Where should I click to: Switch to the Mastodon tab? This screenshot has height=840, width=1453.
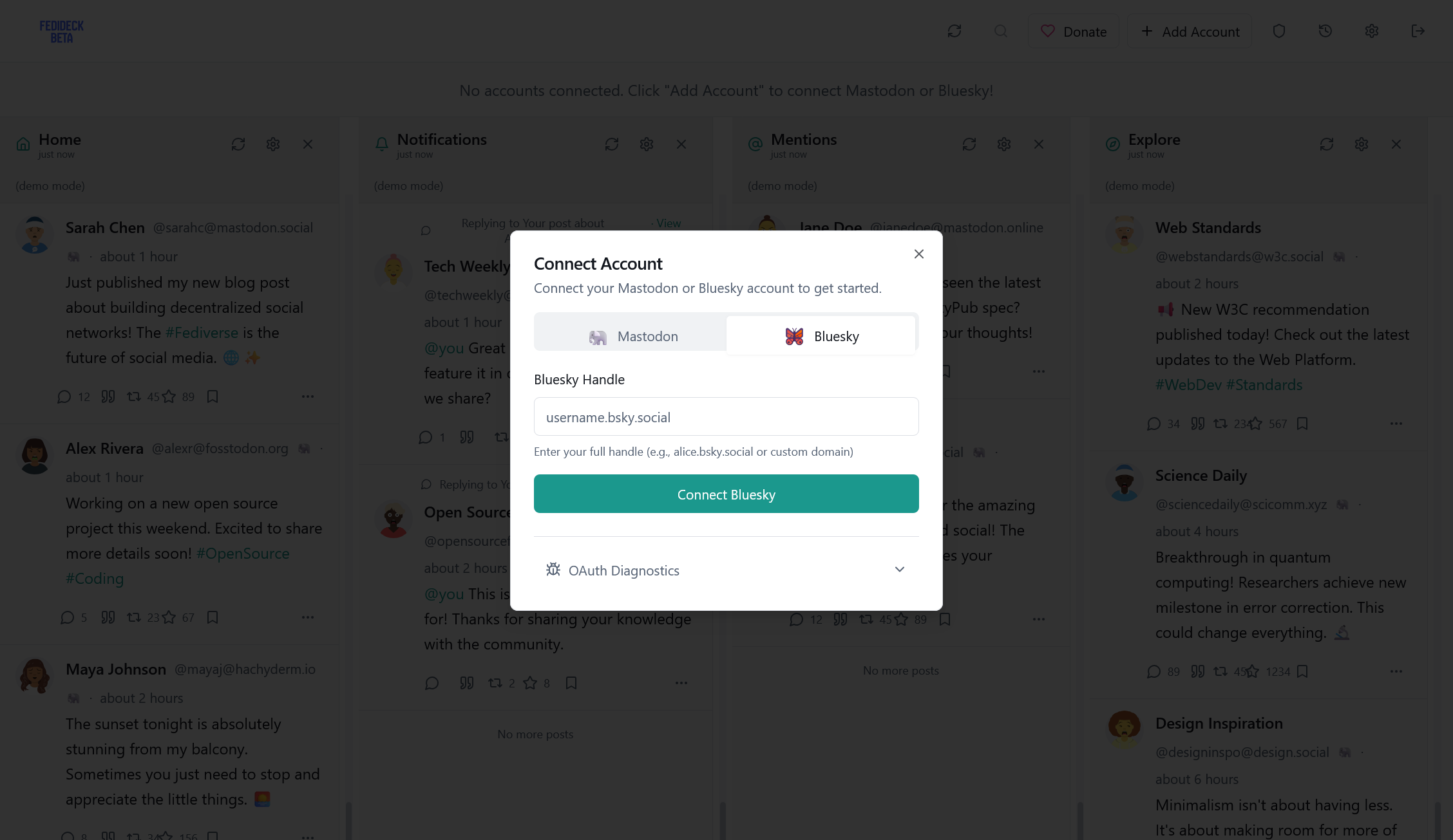[632, 336]
